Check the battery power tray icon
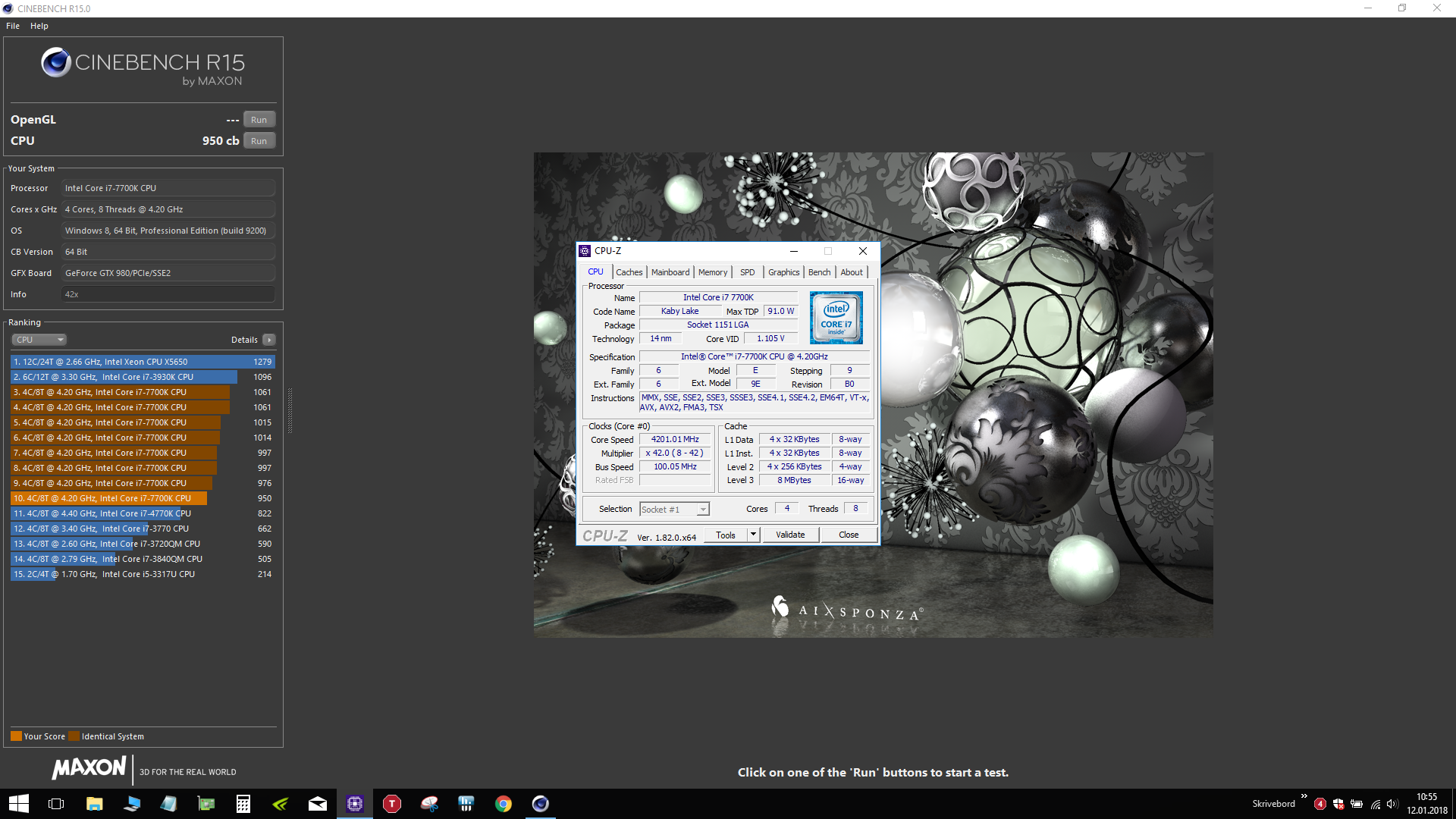This screenshot has width=1456, height=819. (1357, 804)
